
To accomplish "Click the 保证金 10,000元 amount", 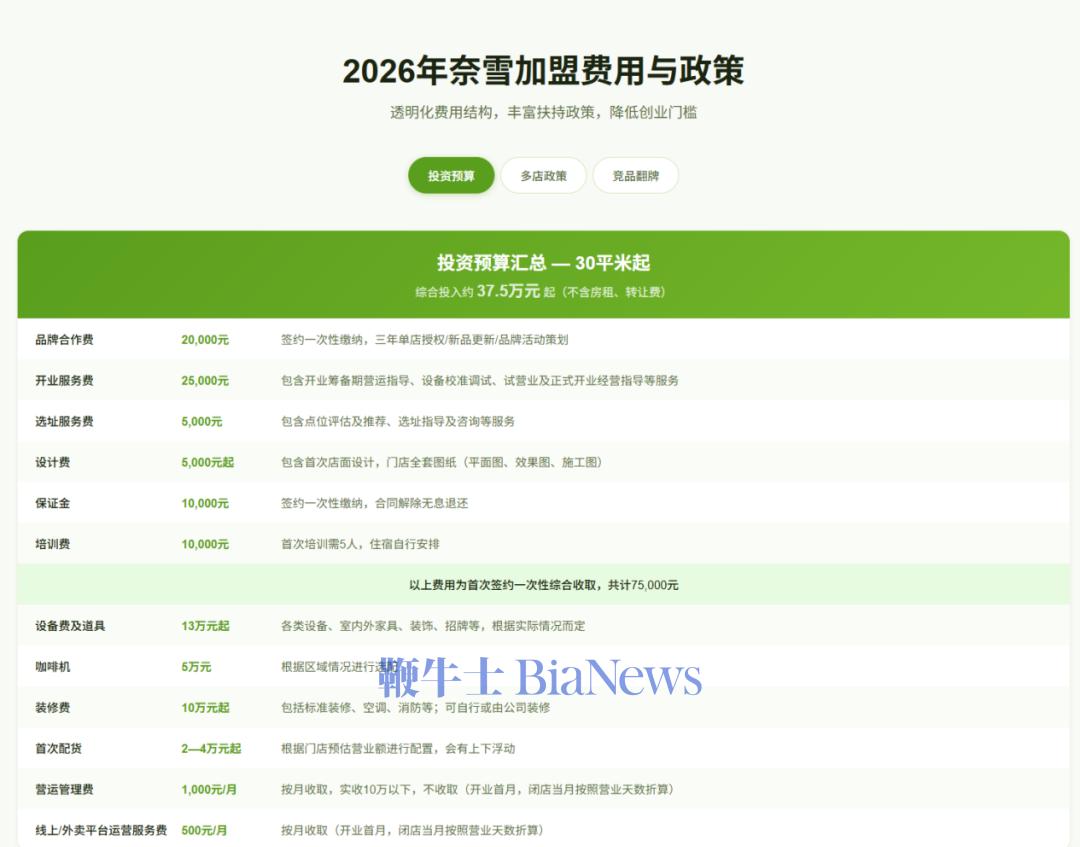I will tap(205, 503).
